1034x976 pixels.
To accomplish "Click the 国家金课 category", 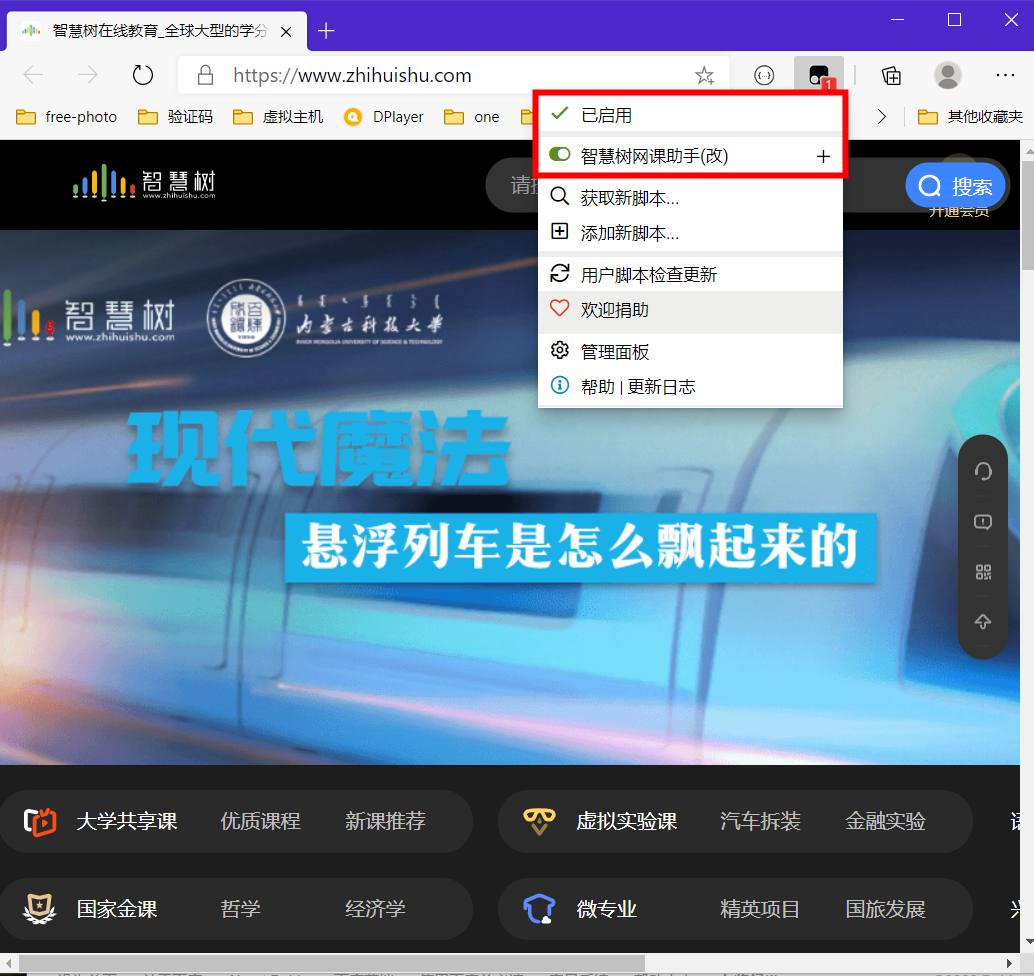I will click(117, 909).
